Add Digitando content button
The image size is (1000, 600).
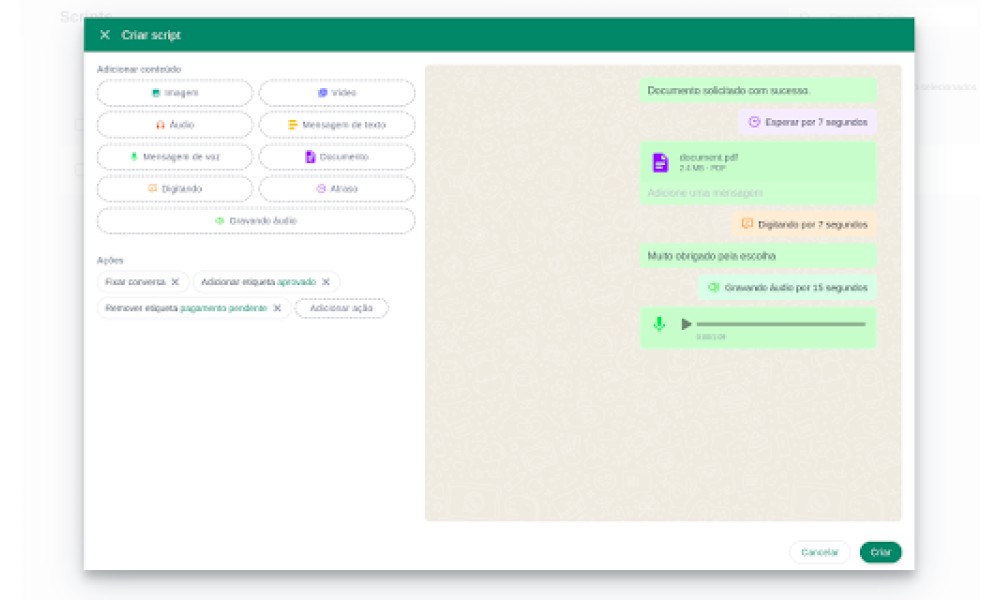pos(174,189)
